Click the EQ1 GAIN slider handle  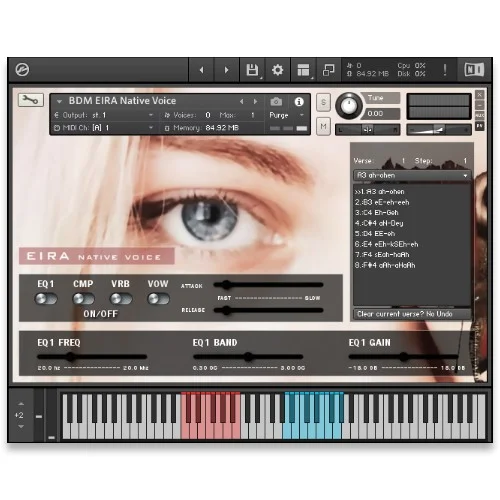point(404,357)
